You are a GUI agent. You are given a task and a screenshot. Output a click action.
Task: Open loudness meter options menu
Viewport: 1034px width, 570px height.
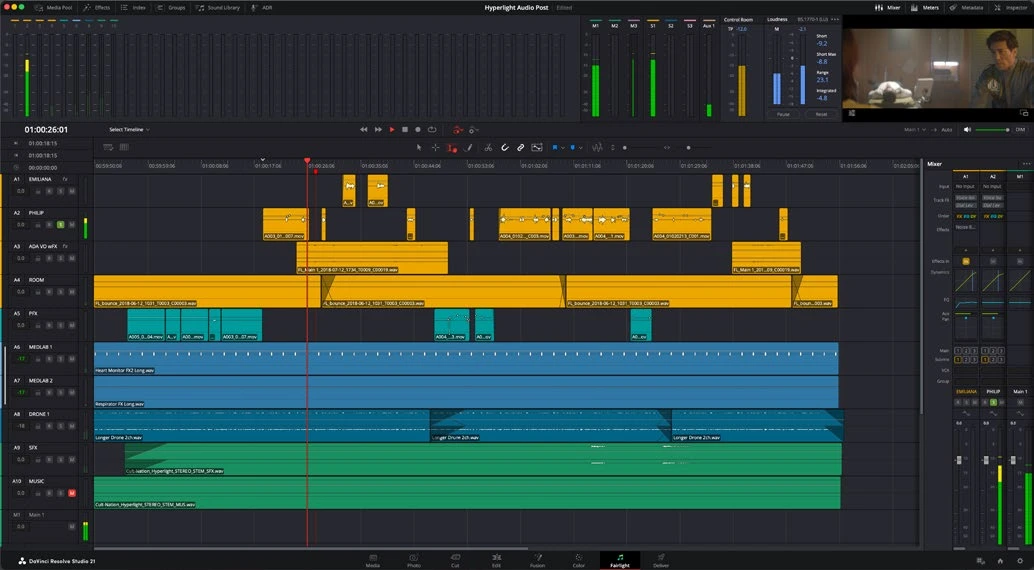tap(835, 19)
